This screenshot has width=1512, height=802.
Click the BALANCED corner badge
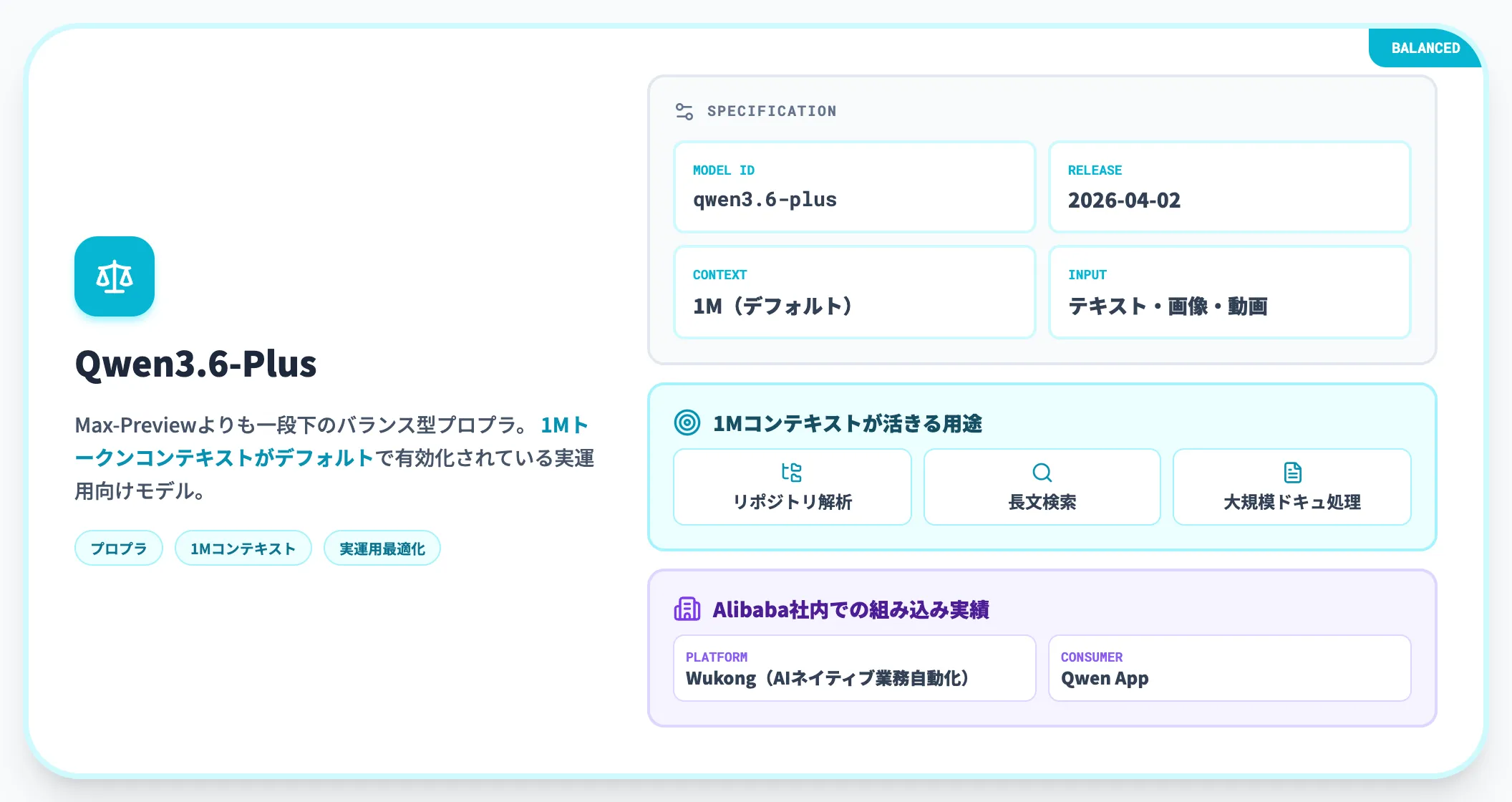(1425, 48)
